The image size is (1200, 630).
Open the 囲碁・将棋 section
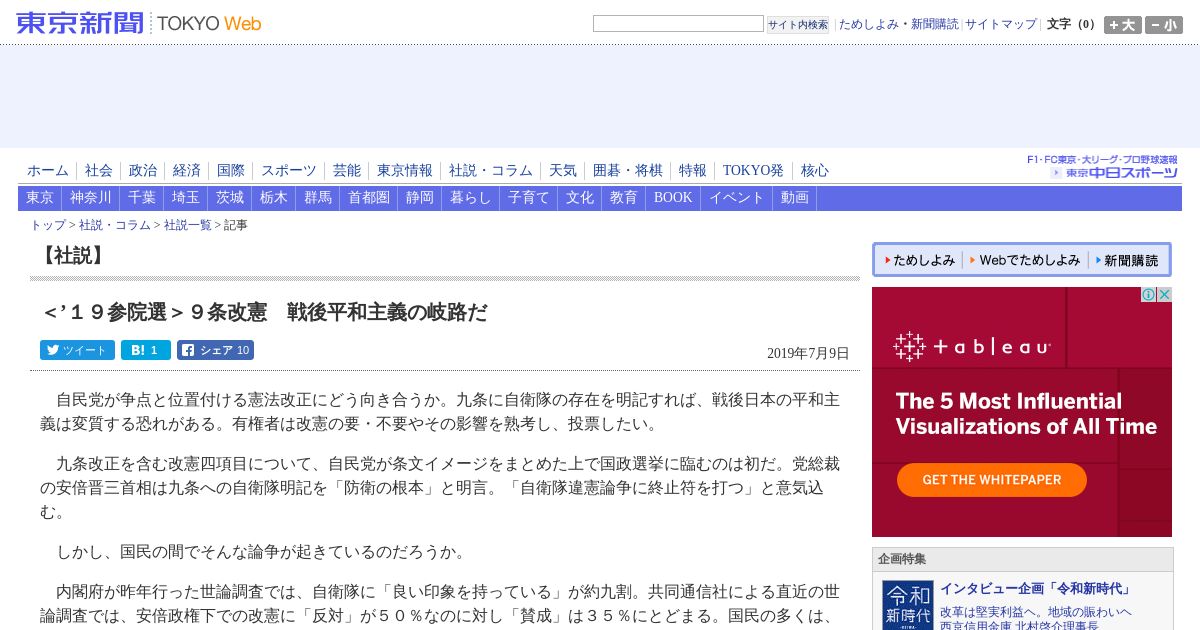628,171
